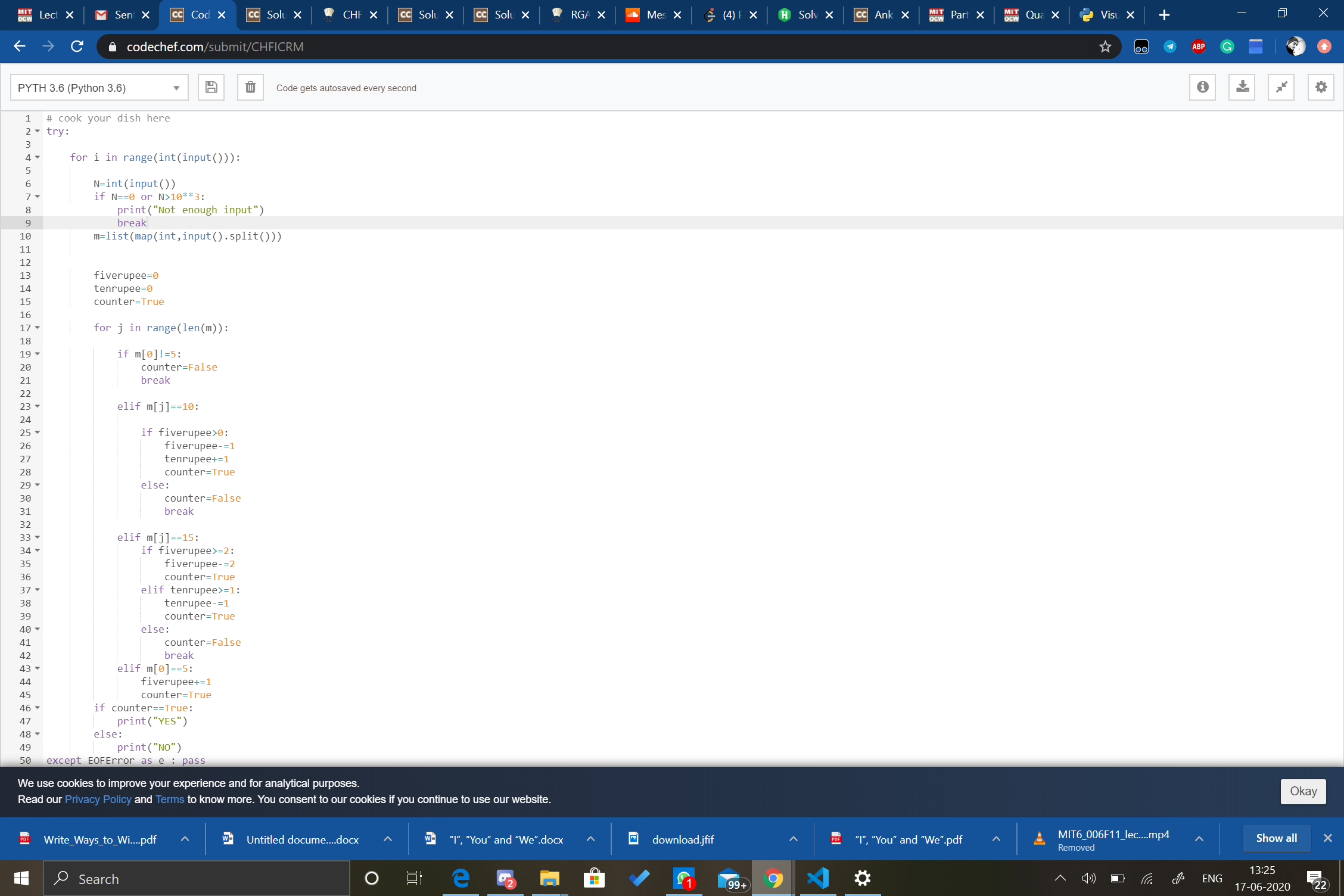Fold the for loop at line 17
Screen dimensions: 1344x896
tap(38, 328)
